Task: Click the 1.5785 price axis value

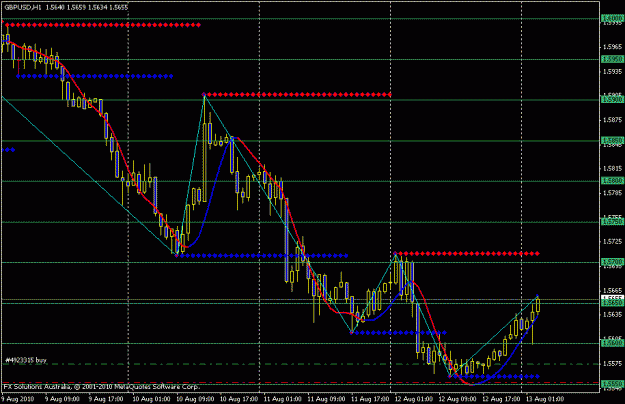Action: (613, 193)
